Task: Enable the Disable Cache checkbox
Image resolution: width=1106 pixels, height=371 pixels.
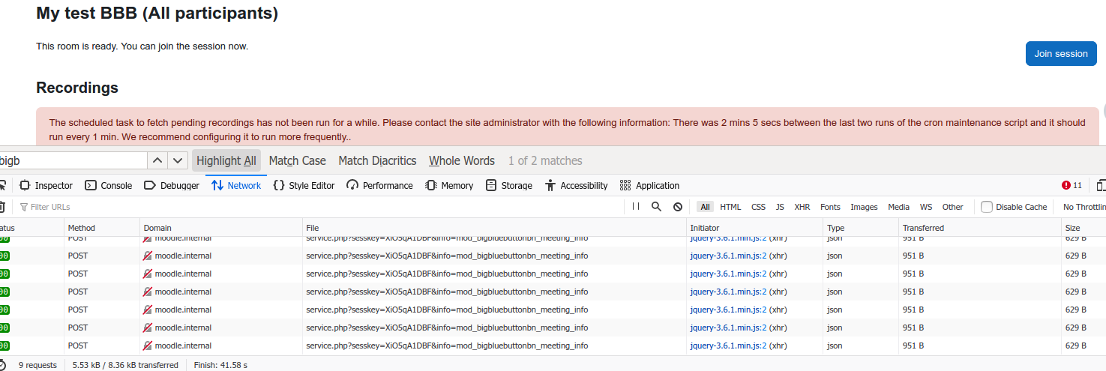Action: coord(987,207)
